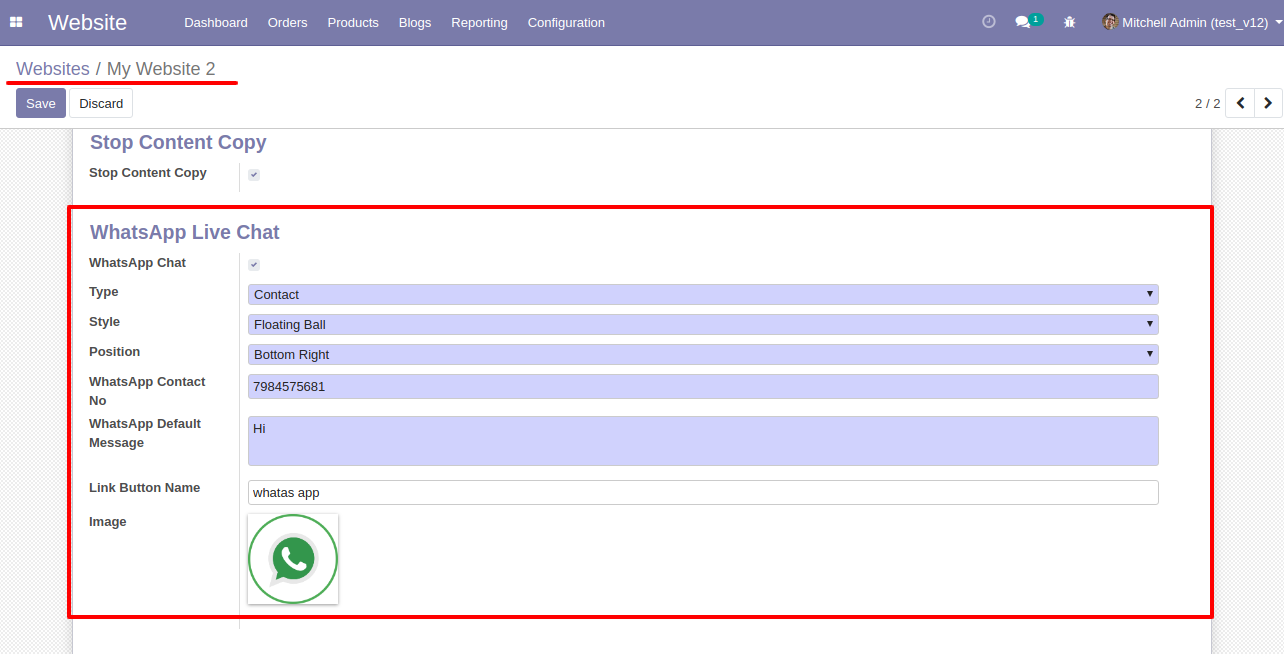Open the Style dropdown showing Floating Ball
The image size is (1284, 654).
pos(703,324)
